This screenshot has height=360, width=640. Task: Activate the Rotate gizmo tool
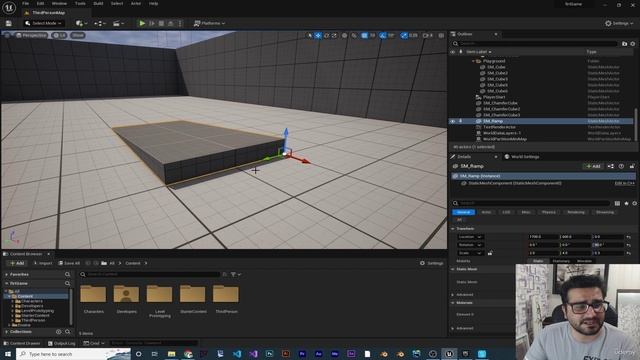pyautogui.click(x=326, y=36)
